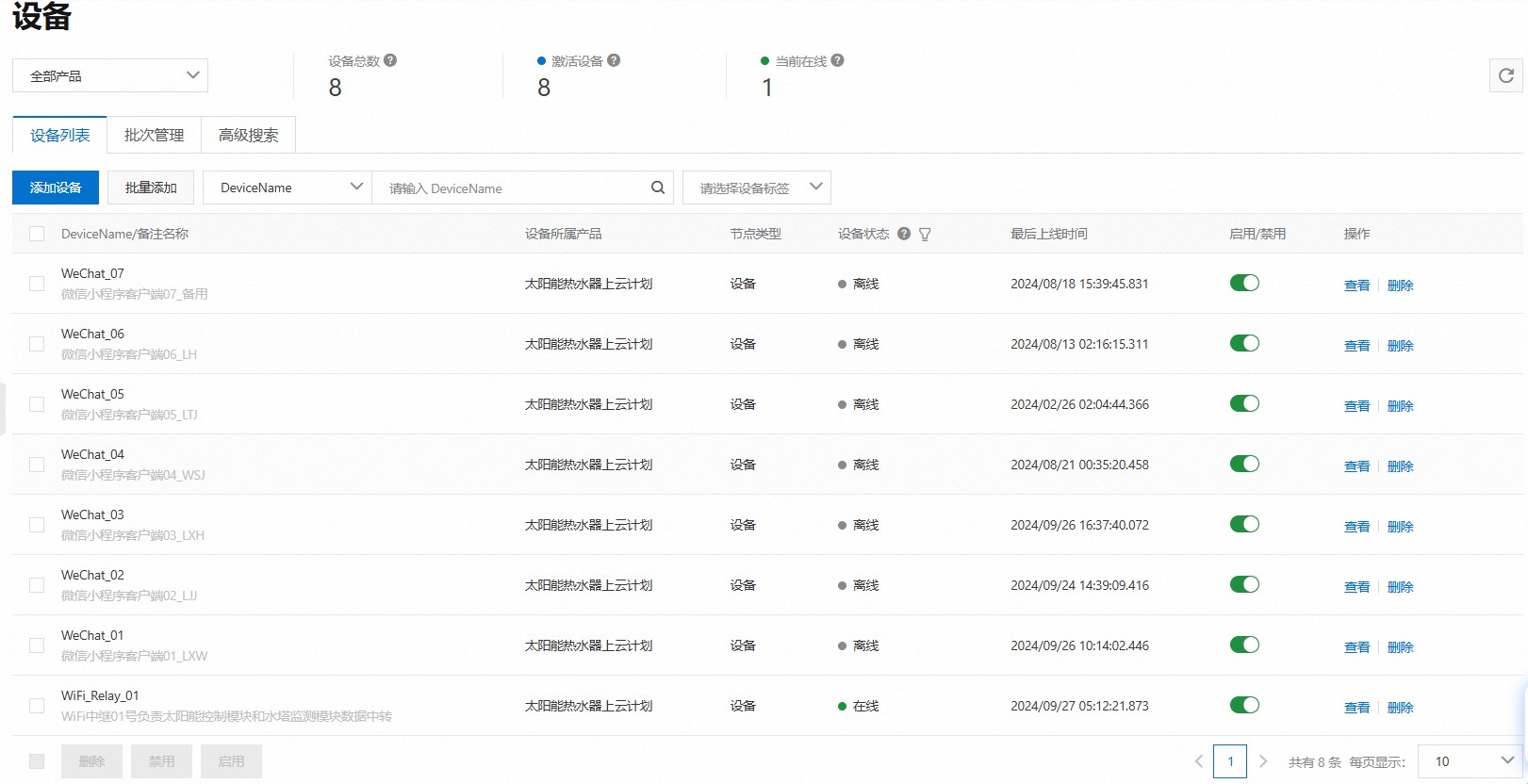Screen dimensions: 1528x784
Task: Click 查看 for WeChat_01
Action: click(1356, 646)
